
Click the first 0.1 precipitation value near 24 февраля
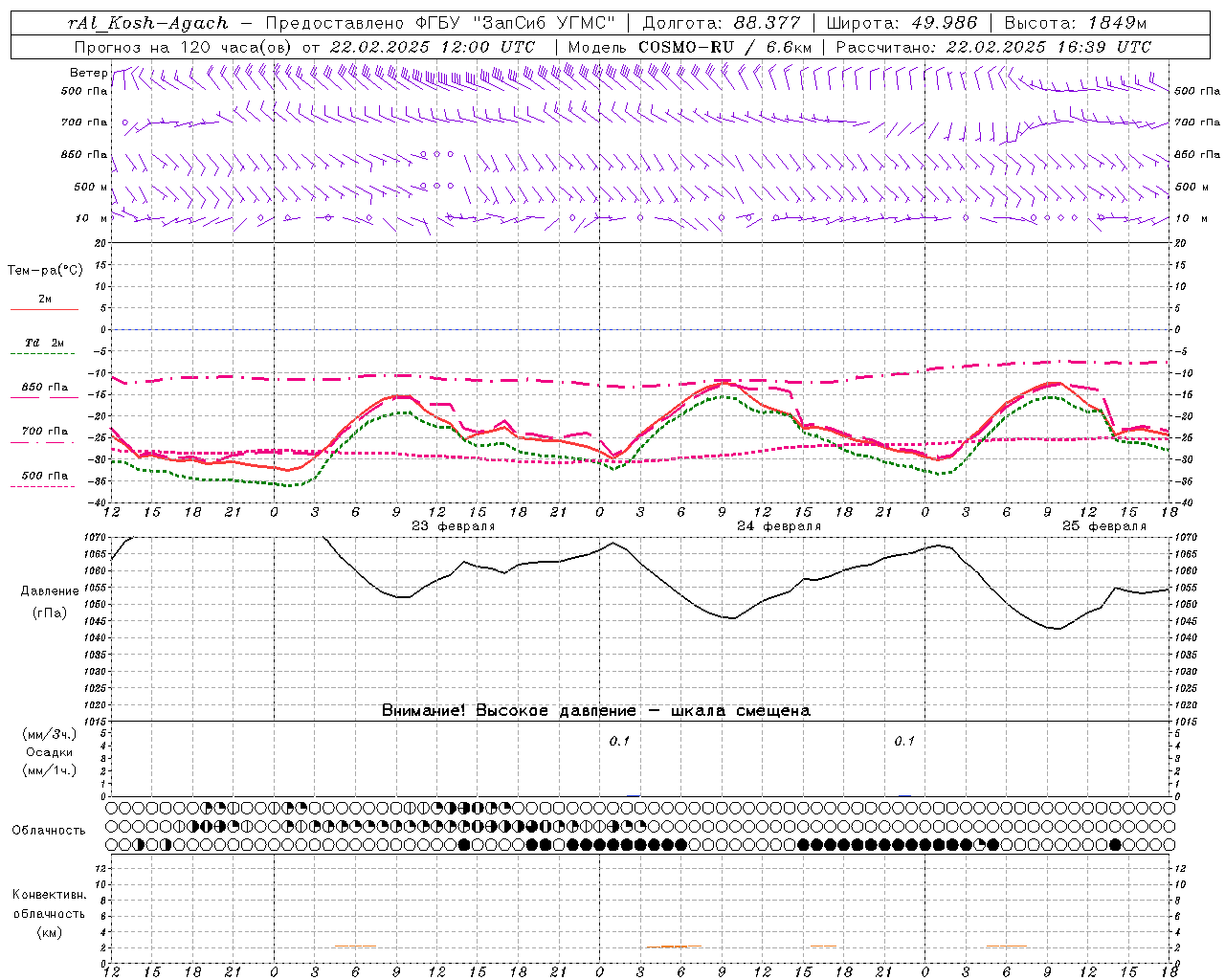pyautogui.click(x=620, y=742)
